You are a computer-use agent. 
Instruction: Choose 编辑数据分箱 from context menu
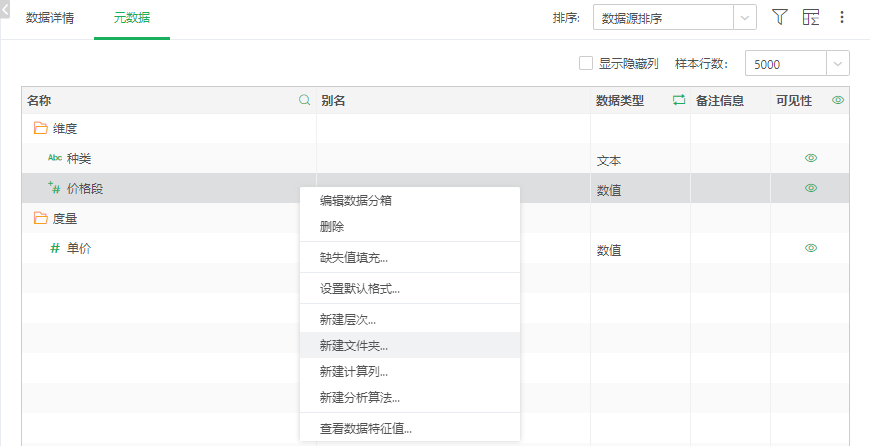click(x=410, y=201)
